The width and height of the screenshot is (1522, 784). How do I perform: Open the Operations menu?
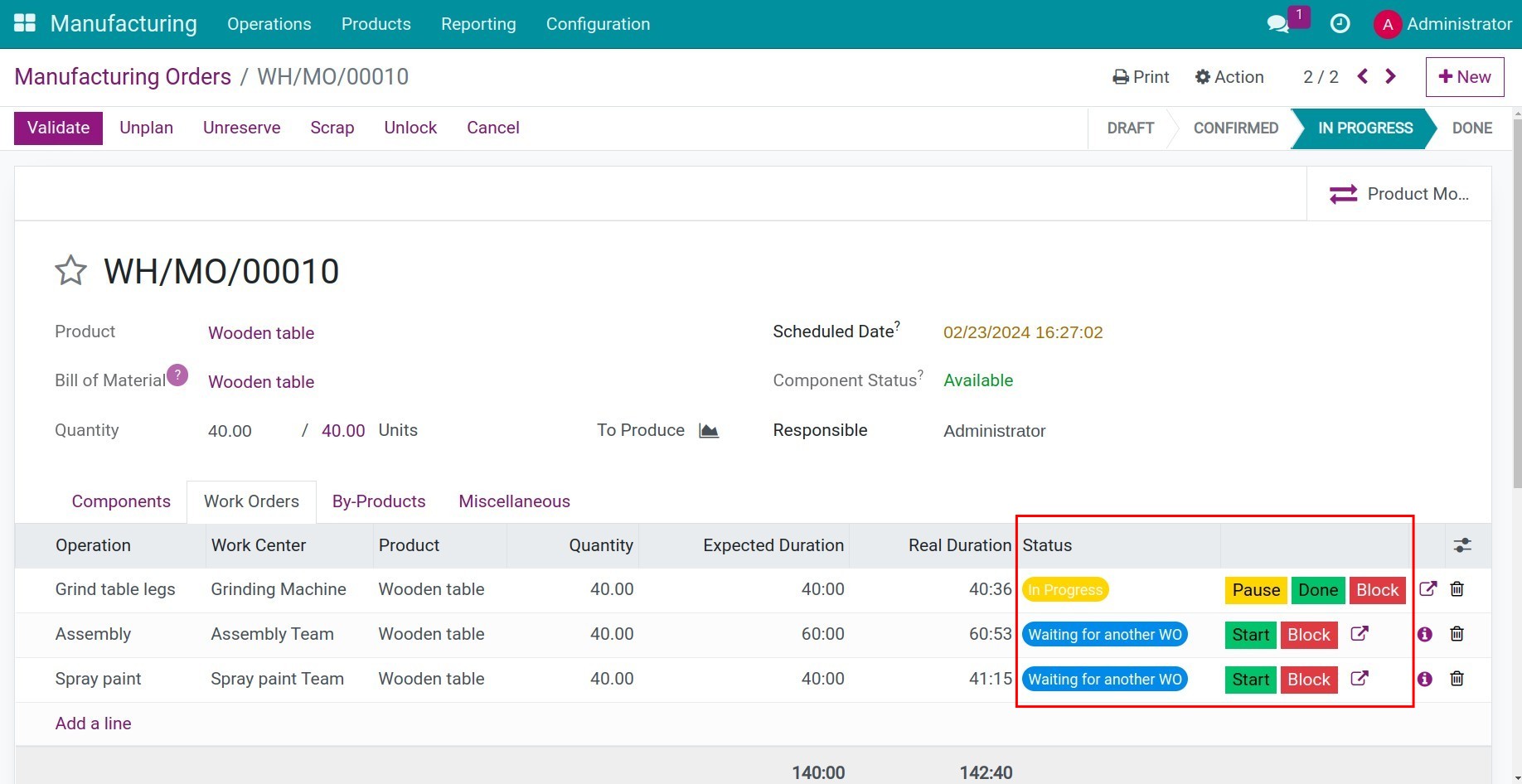tap(269, 24)
